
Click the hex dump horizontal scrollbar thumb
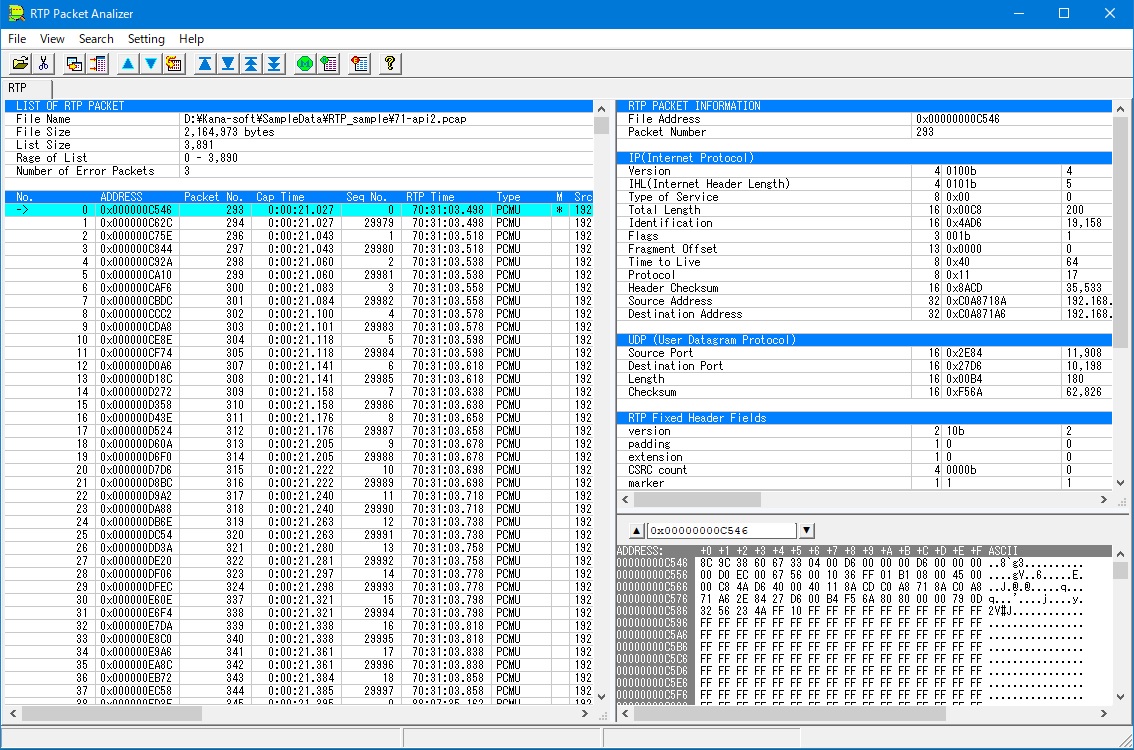tap(790, 713)
